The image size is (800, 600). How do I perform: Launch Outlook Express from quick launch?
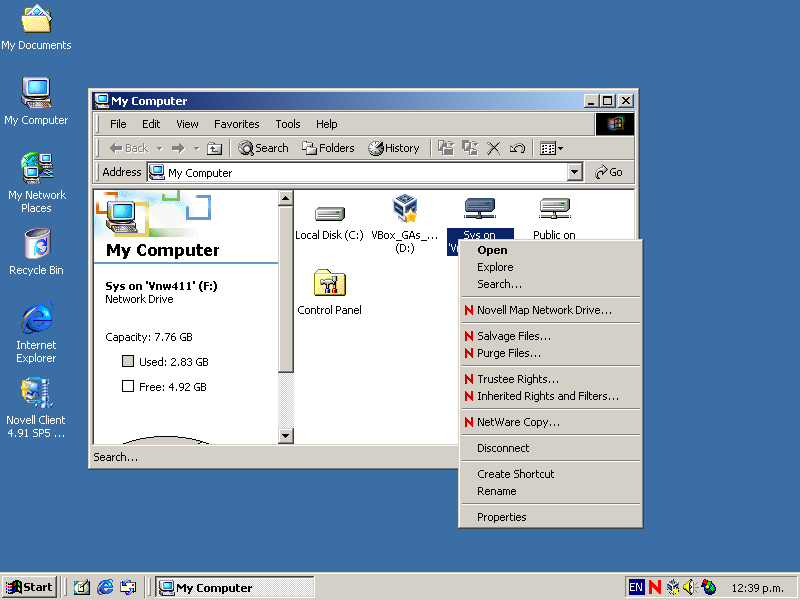(x=128, y=588)
